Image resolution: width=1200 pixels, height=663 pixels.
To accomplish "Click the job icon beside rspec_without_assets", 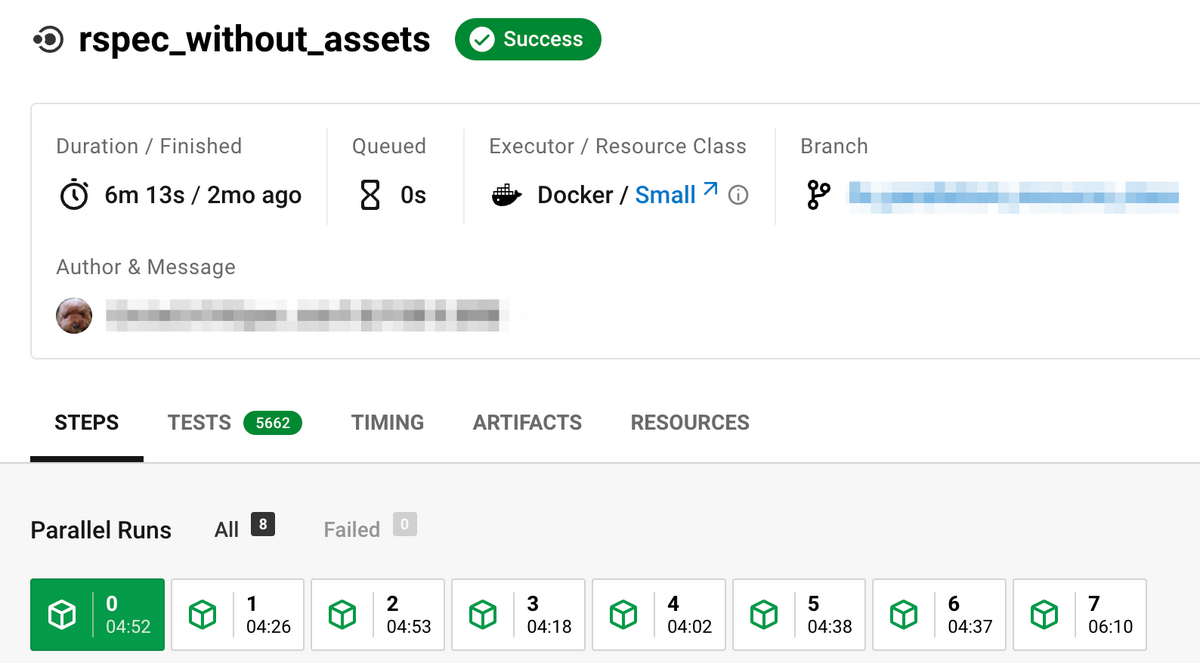I will coord(48,40).
